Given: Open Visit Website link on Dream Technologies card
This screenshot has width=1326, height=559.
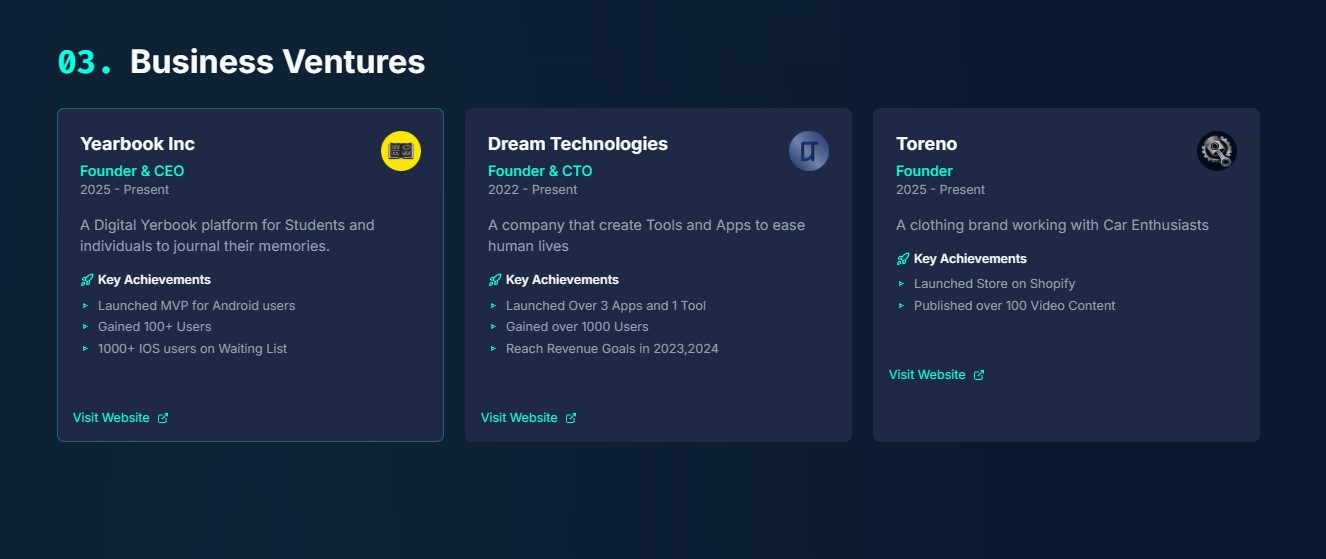Looking at the screenshot, I should (x=528, y=418).
